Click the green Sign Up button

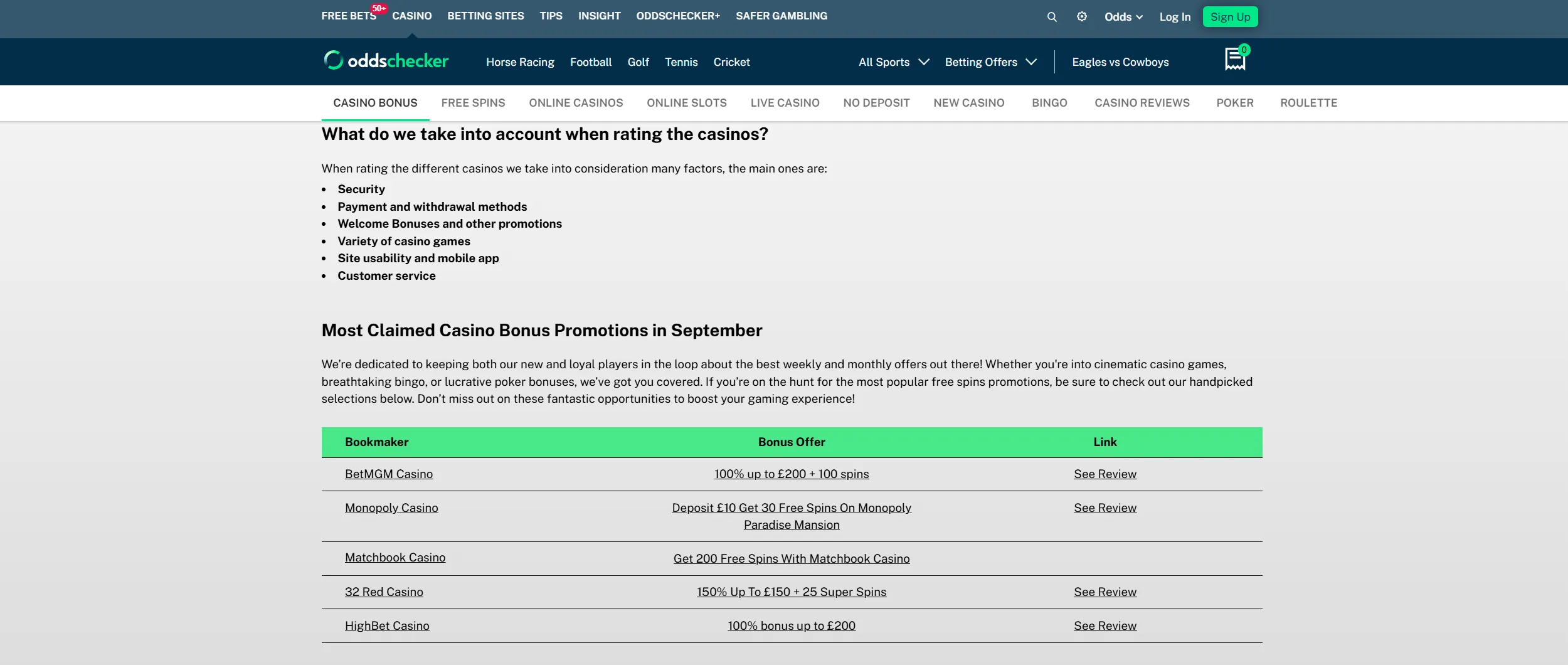click(x=1230, y=17)
